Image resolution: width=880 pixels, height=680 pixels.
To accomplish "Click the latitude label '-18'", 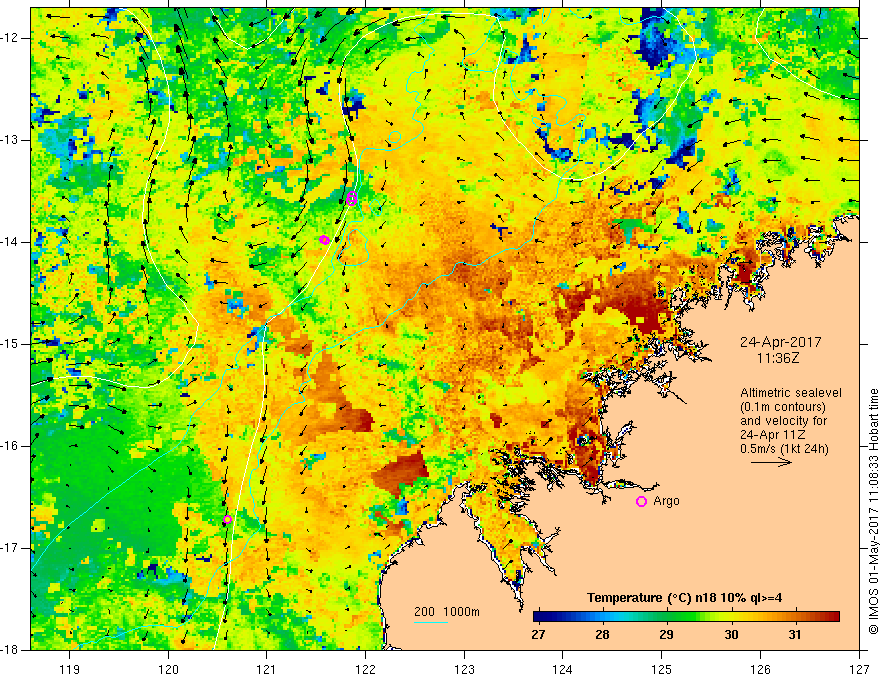I will coord(11,650).
